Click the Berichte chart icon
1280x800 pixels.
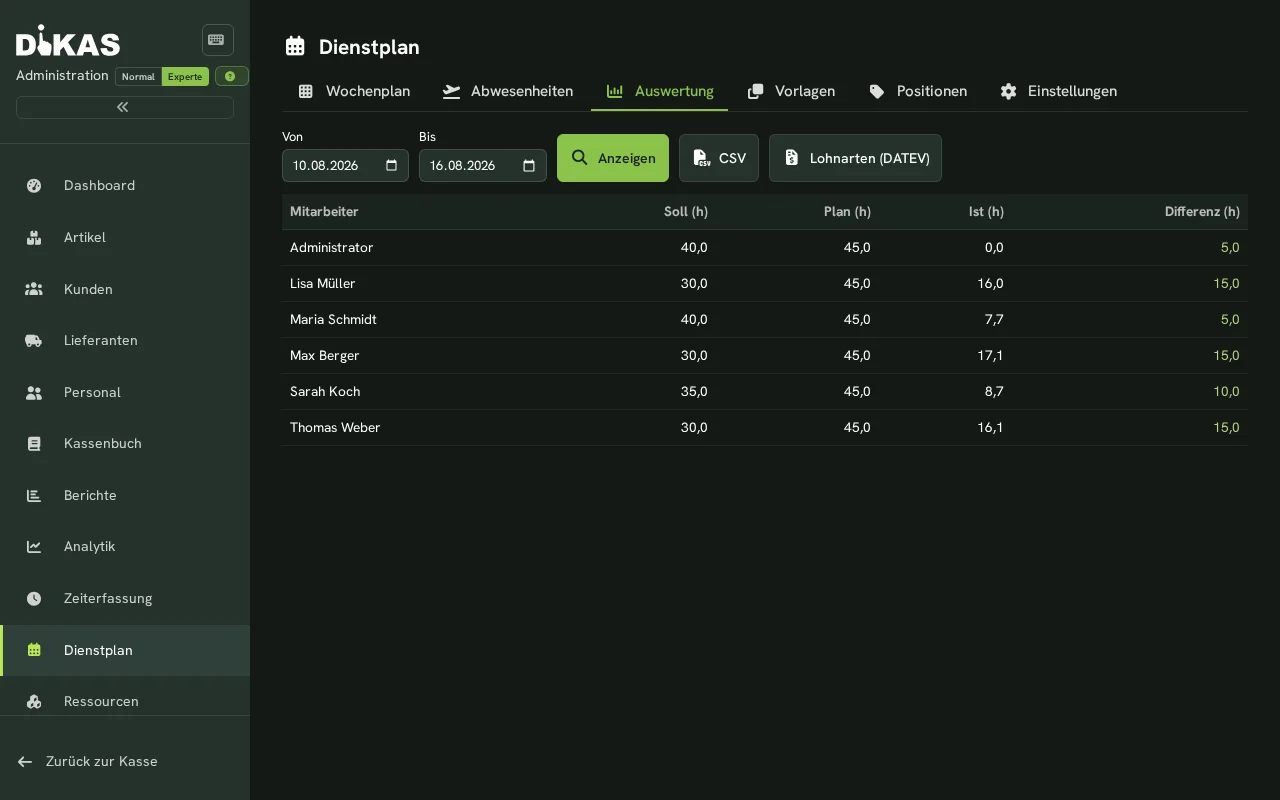point(34,495)
